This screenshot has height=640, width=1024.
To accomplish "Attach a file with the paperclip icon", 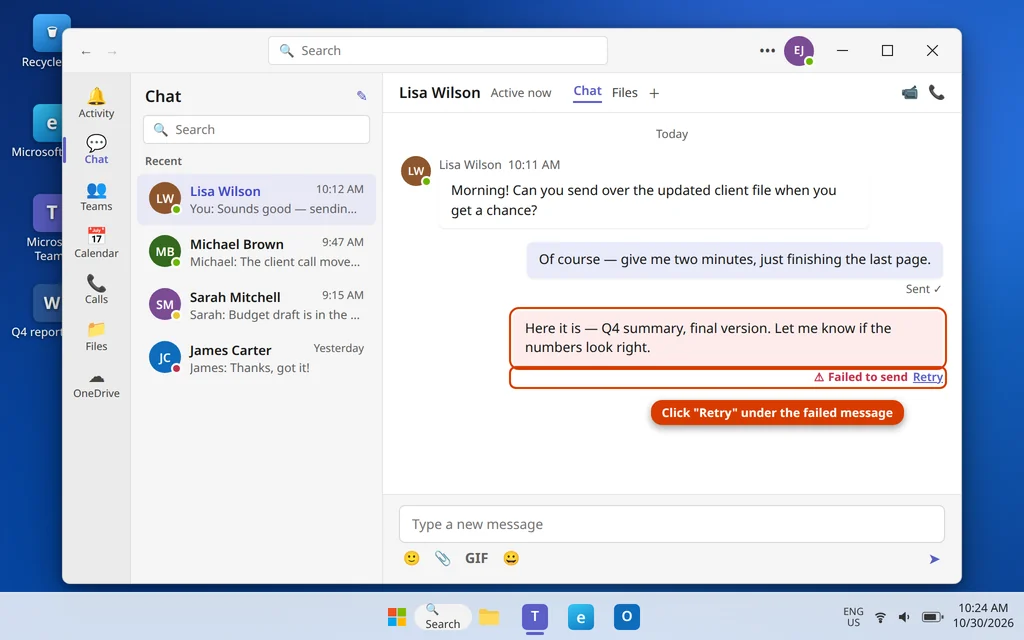I will [443, 558].
